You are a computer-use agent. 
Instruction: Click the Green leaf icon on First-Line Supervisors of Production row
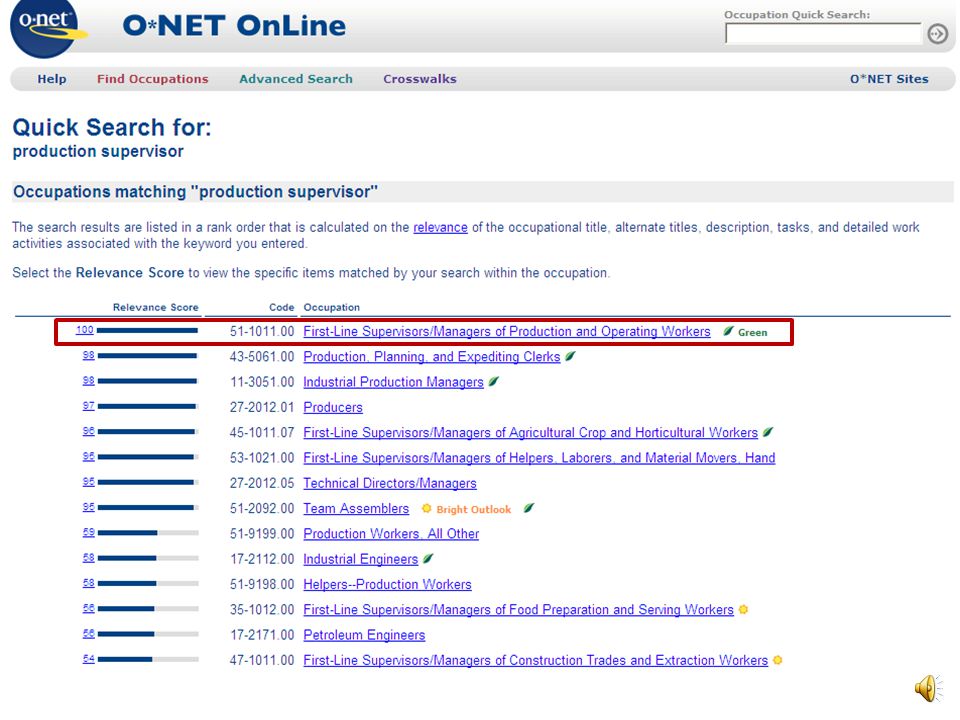pos(728,331)
